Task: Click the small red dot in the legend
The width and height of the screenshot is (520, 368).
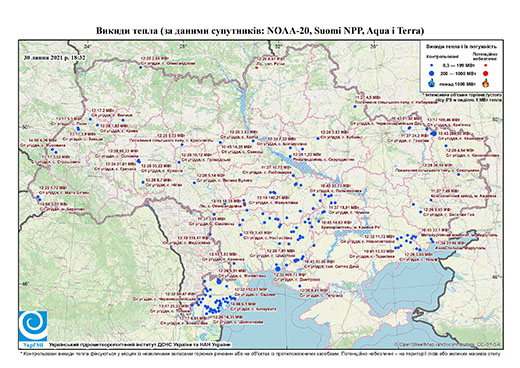Action: (485, 66)
